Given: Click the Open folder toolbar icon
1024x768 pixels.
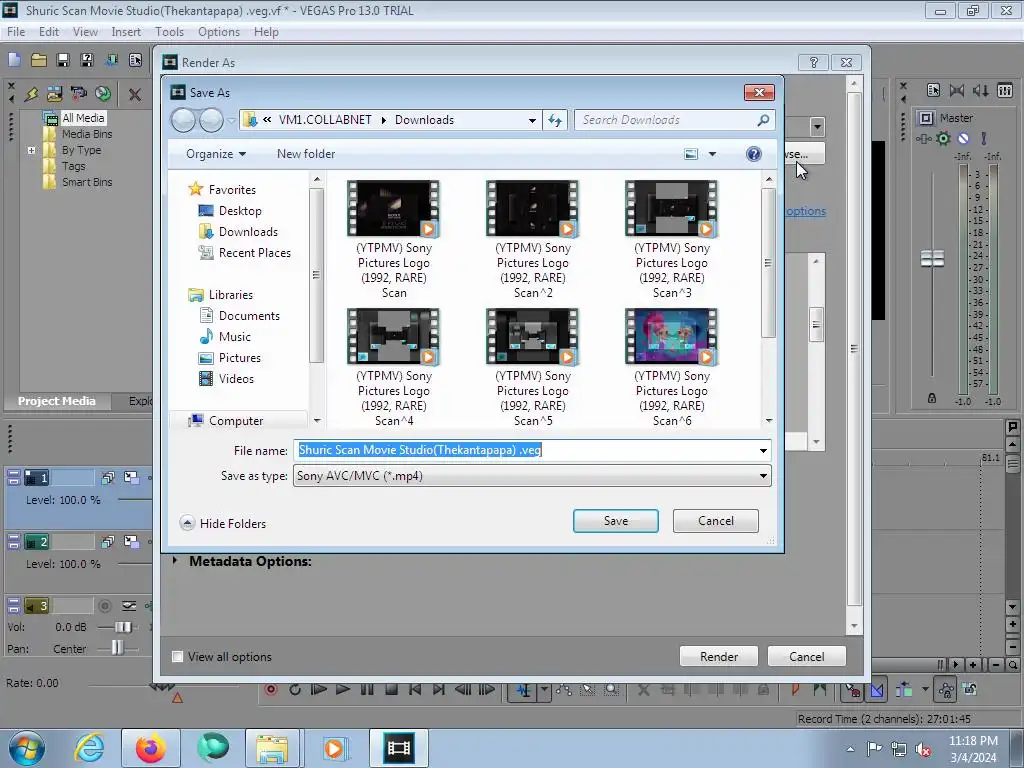Looking at the screenshot, I should tap(39, 60).
